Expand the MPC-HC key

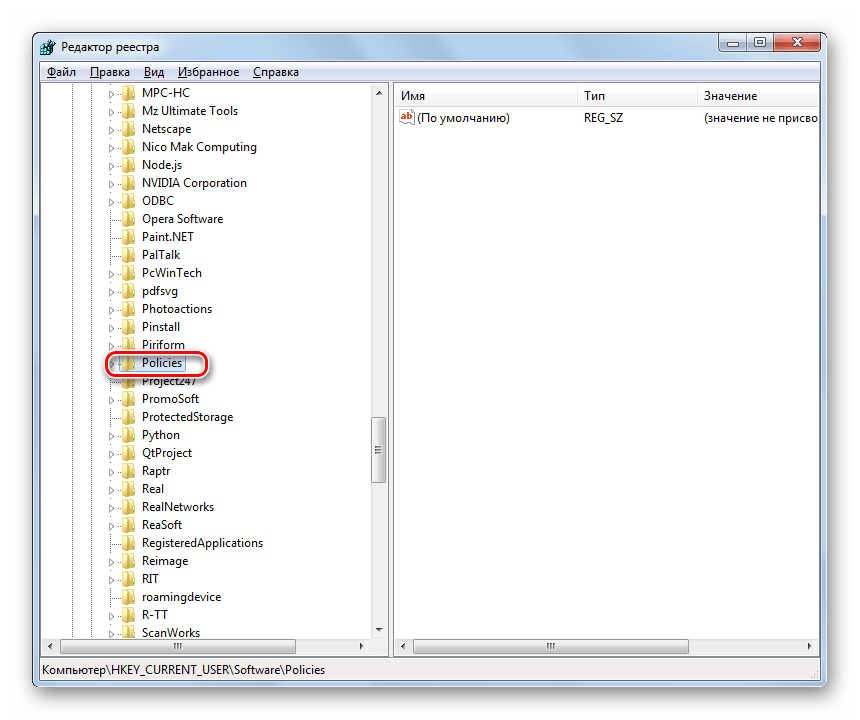[x=111, y=94]
